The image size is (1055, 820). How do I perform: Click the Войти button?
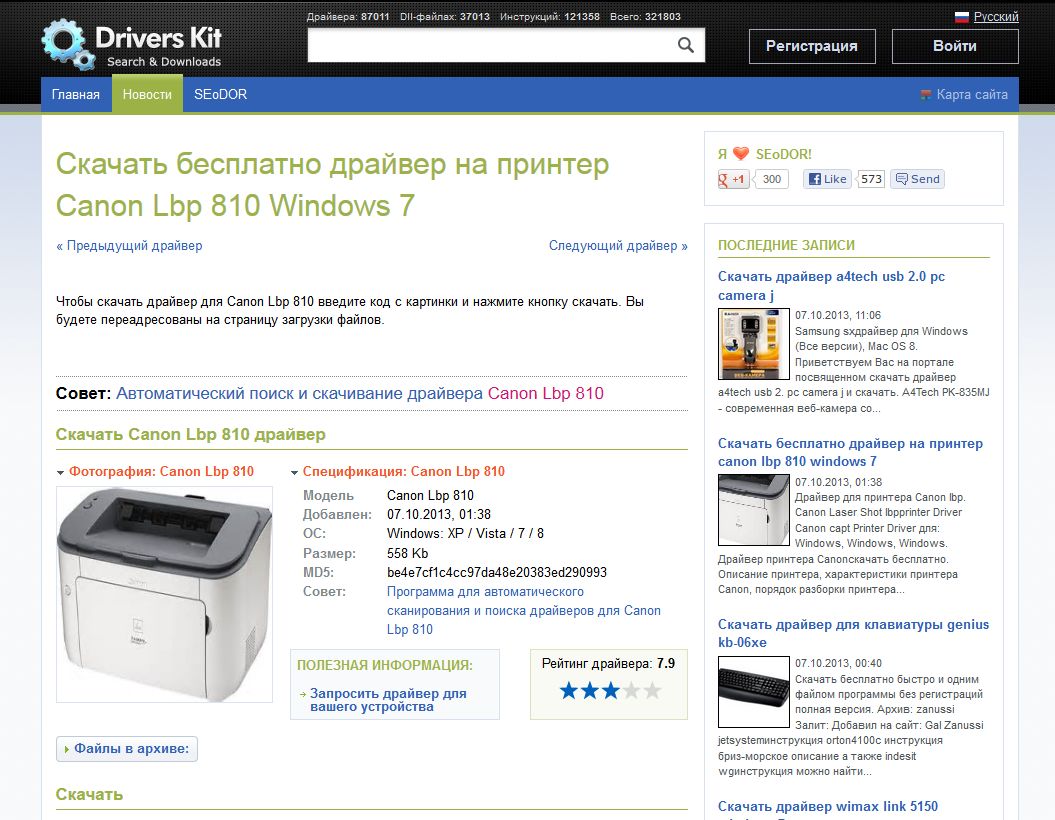[x=955, y=46]
